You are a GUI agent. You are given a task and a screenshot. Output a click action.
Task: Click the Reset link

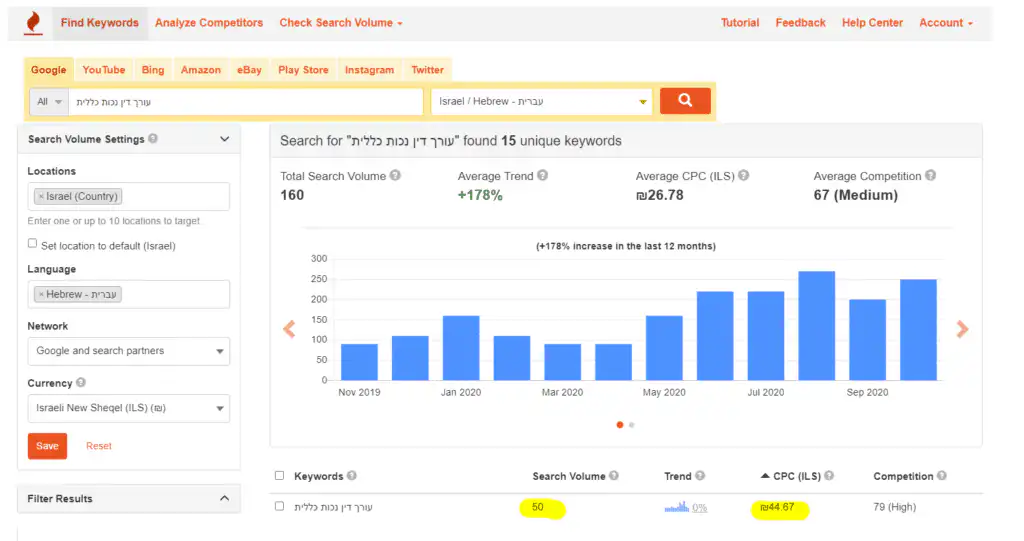click(99, 446)
